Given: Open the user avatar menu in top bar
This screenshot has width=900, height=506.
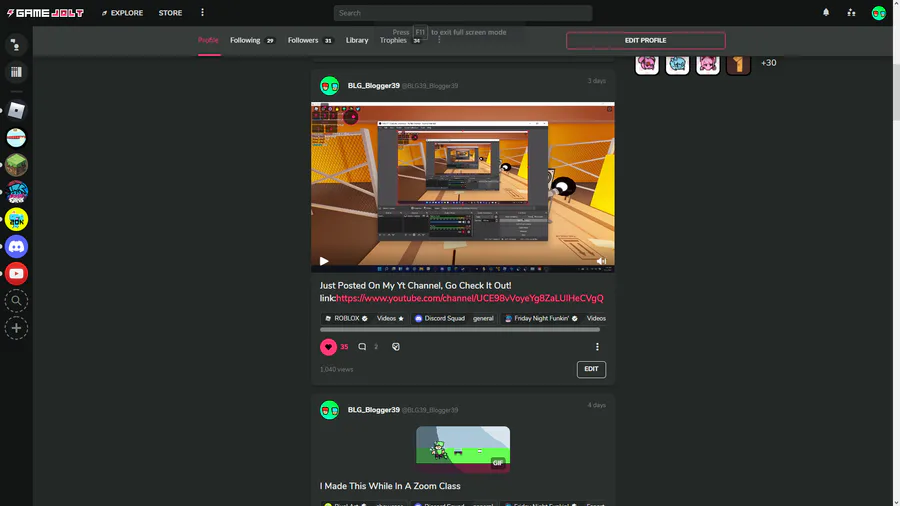Looking at the screenshot, I should [x=878, y=13].
